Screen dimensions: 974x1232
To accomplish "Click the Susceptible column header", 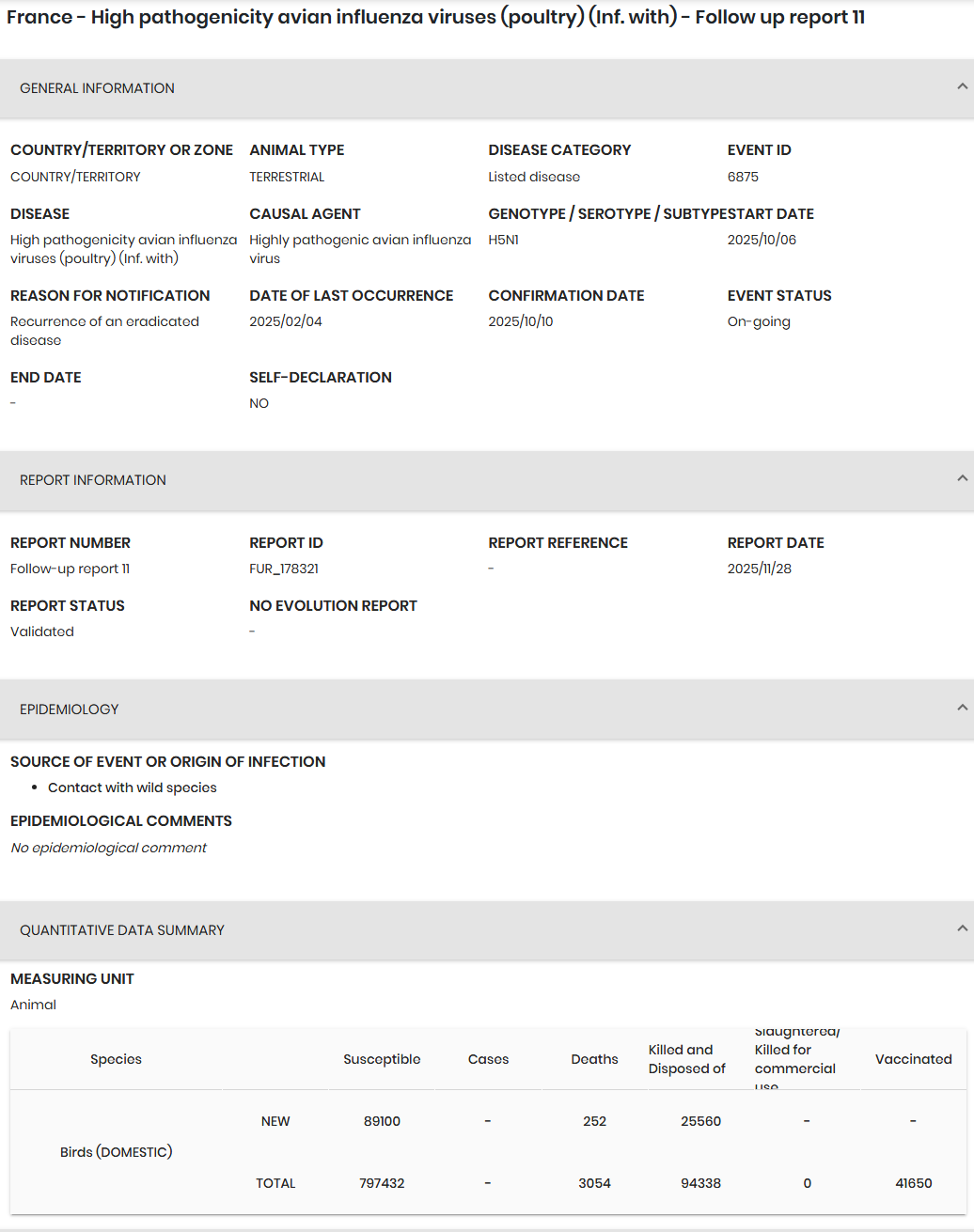I will [382, 1059].
